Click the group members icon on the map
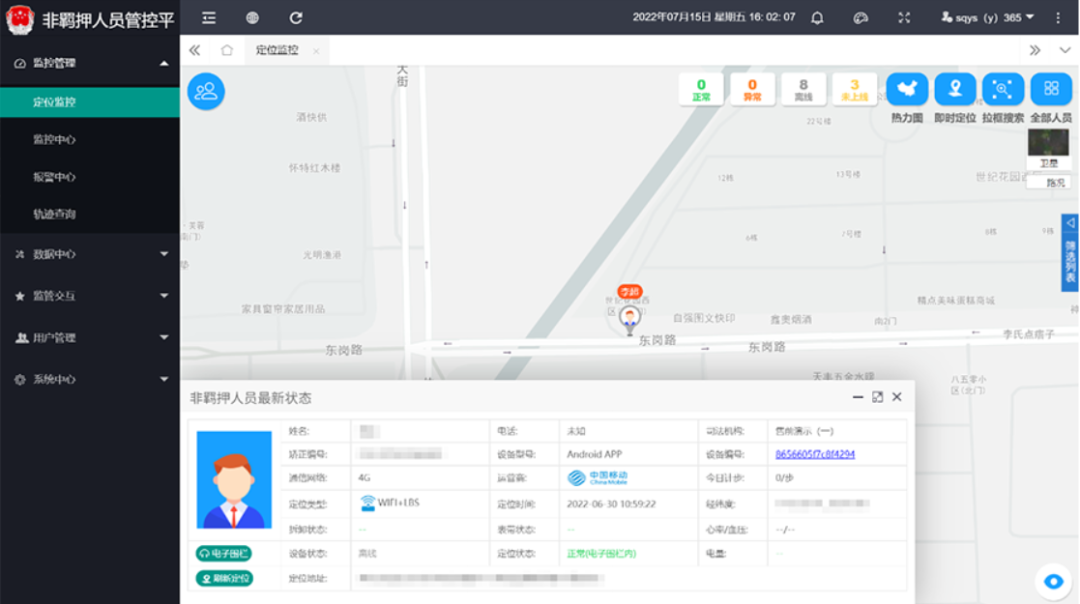Image resolution: width=1080 pixels, height=604 pixels. (206, 91)
